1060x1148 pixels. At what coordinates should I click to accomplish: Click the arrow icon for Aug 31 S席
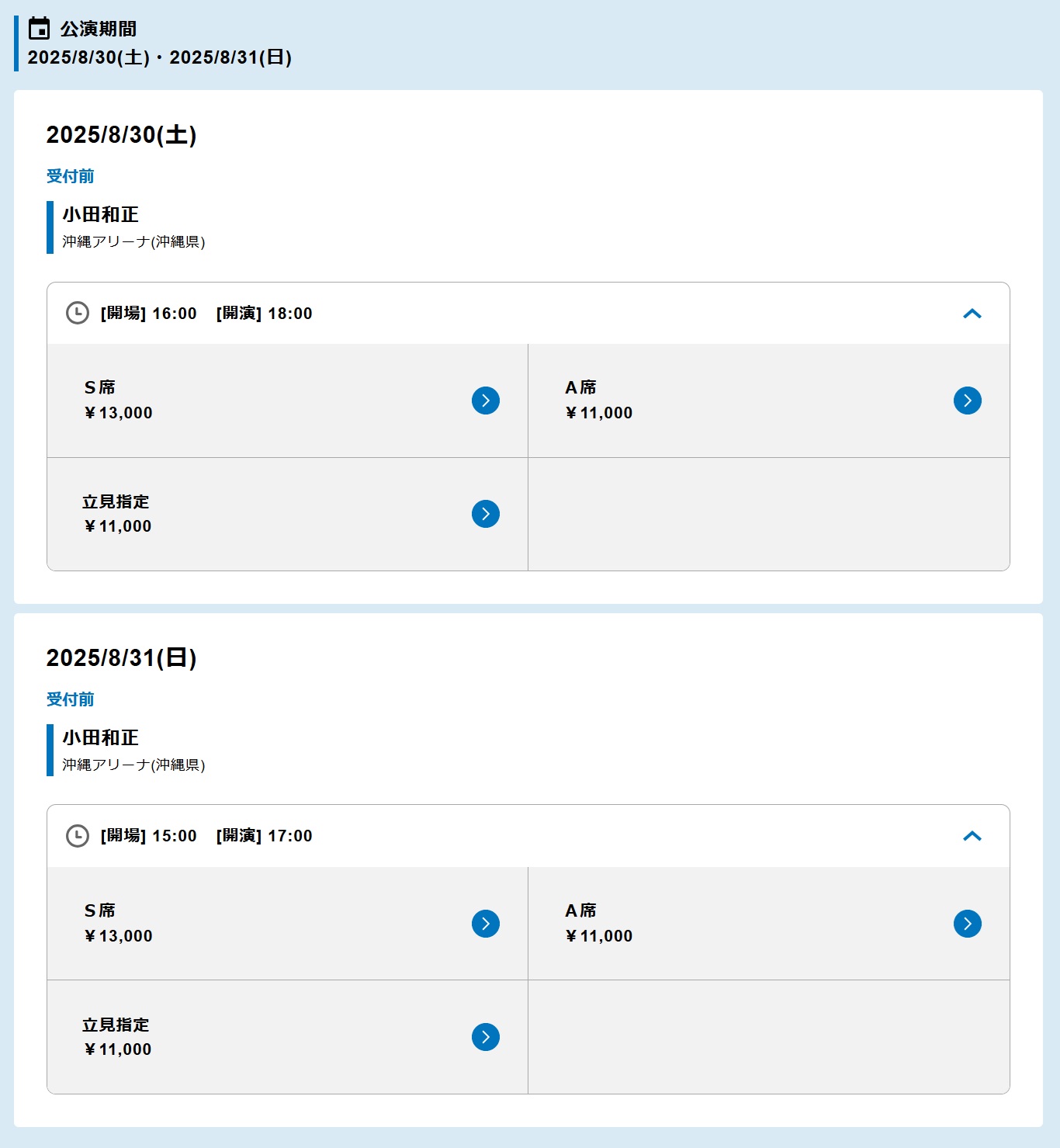tap(486, 924)
